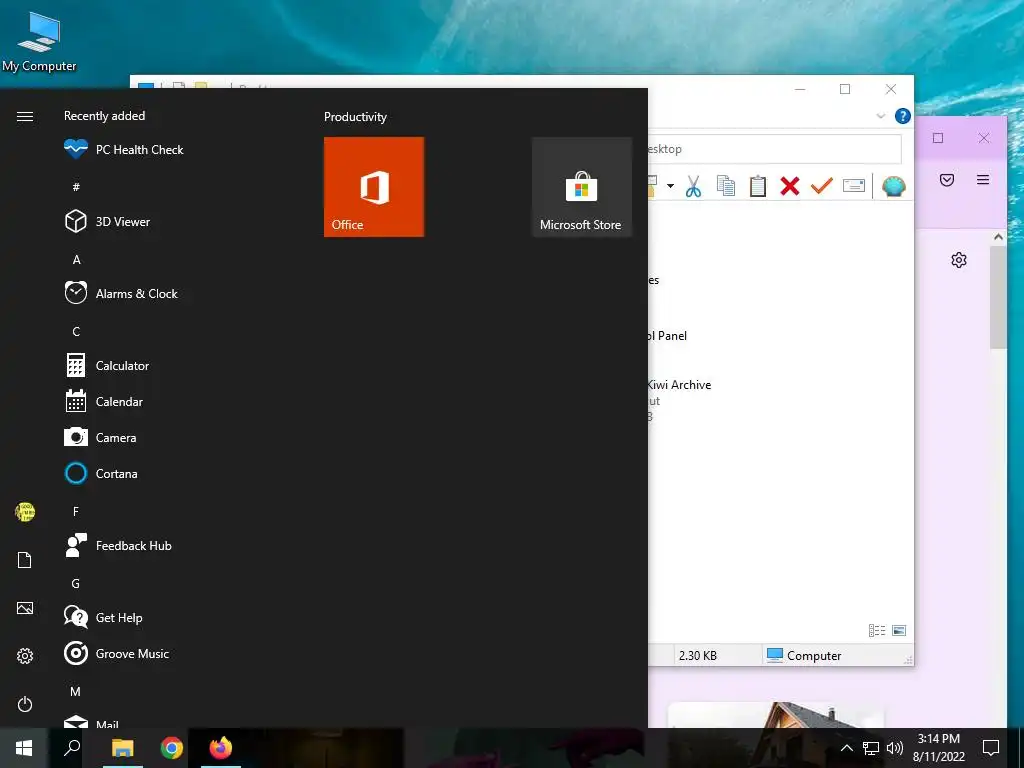Jump to '#' letter group header
Screen dimensions: 1024x768
pyautogui.click(x=76, y=187)
